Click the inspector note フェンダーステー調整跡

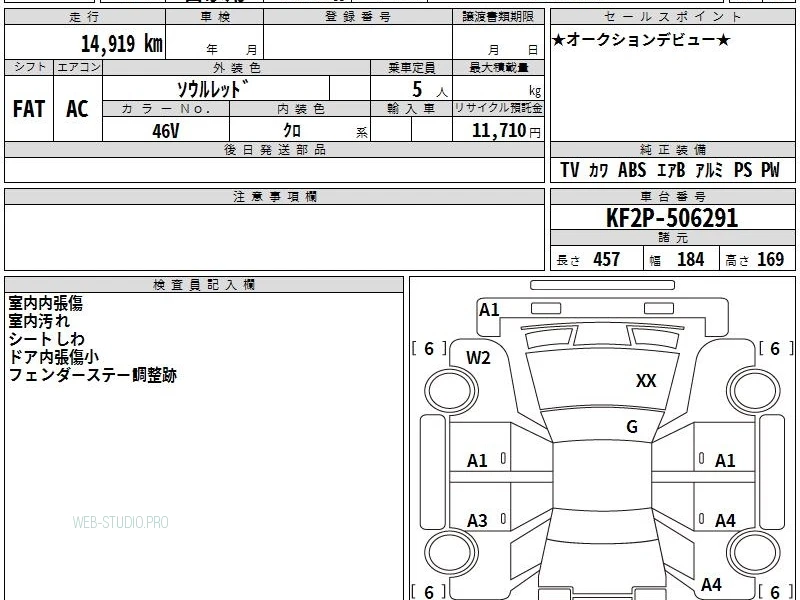coord(93,376)
